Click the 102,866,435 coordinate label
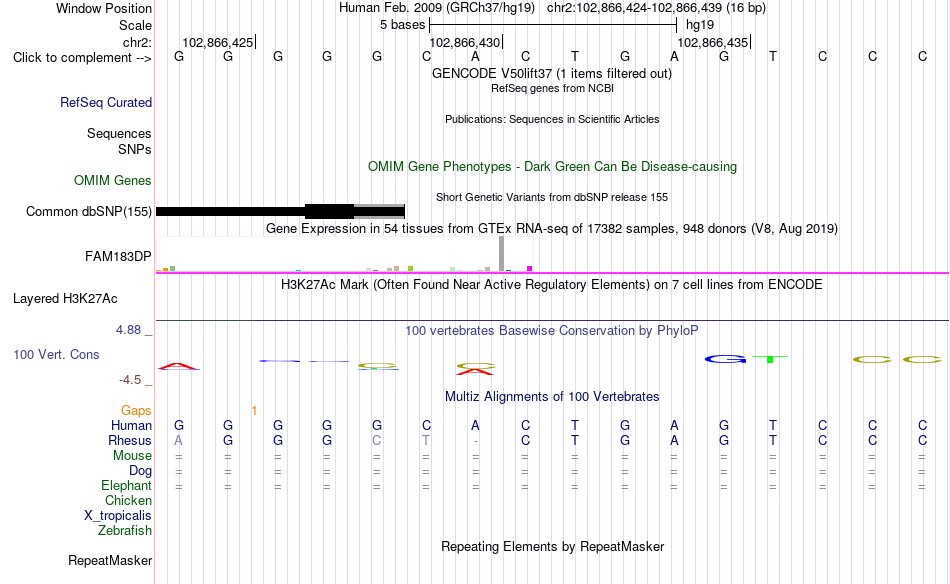The image size is (950, 584). click(x=712, y=42)
